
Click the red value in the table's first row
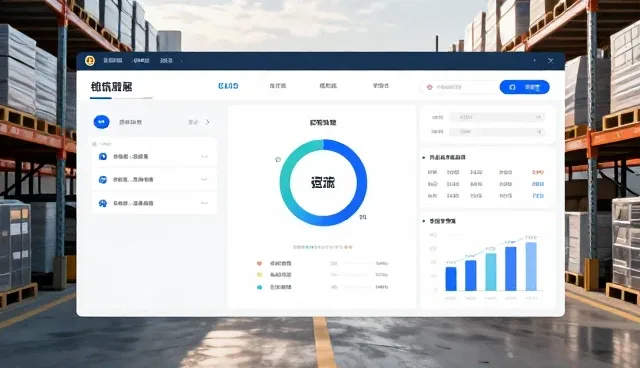(538, 172)
